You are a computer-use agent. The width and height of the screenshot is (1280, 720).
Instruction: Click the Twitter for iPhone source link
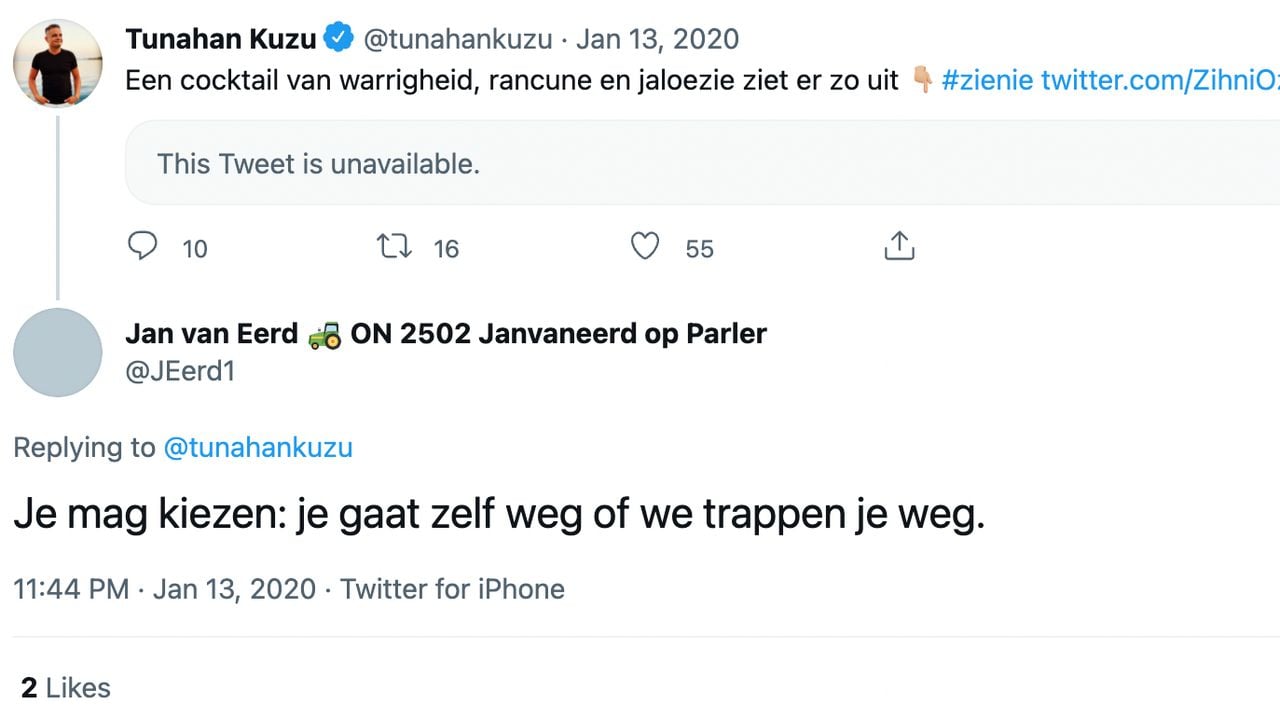tap(452, 589)
